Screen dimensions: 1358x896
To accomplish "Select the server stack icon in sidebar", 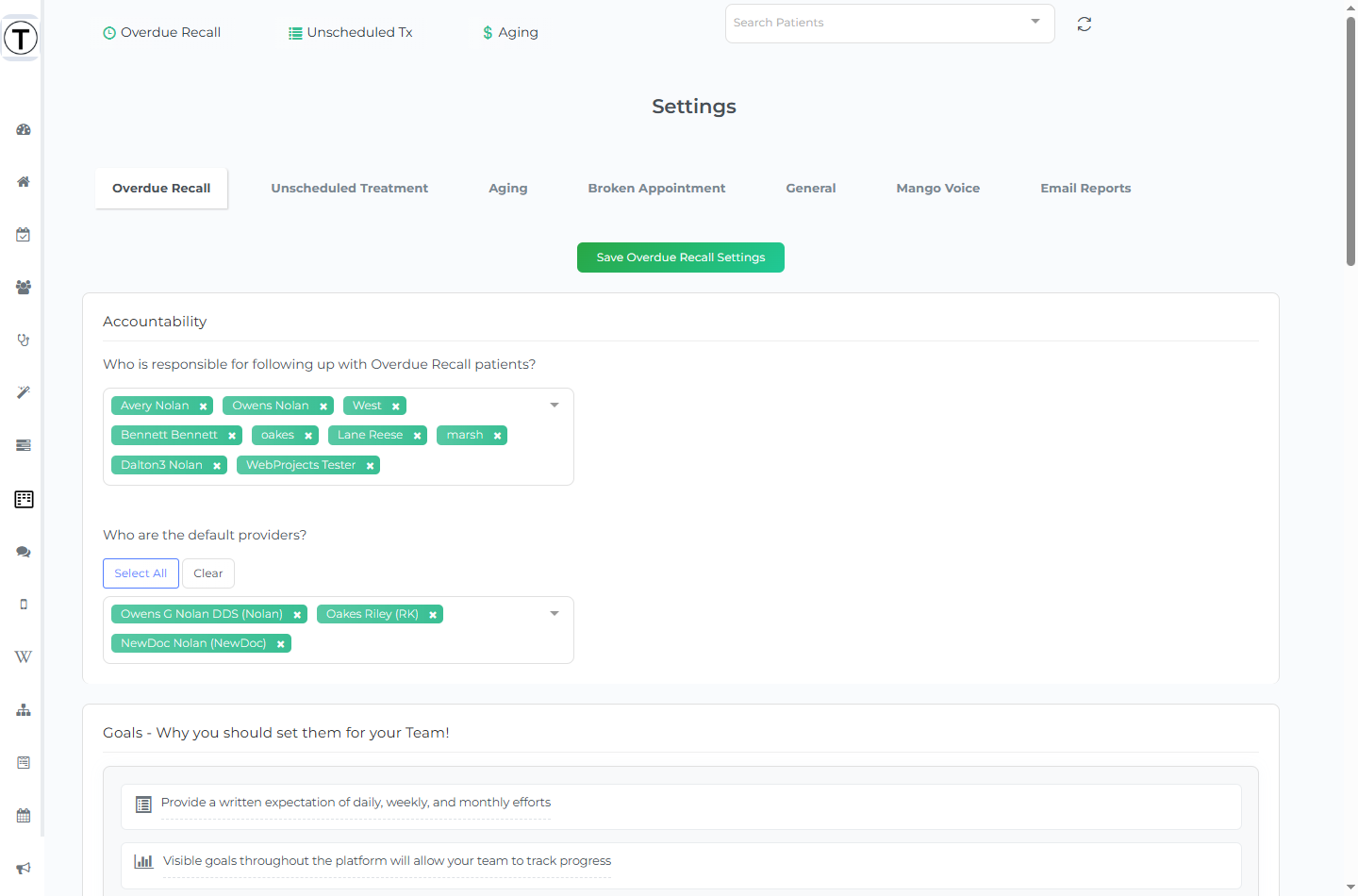I will [x=24, y=445].
